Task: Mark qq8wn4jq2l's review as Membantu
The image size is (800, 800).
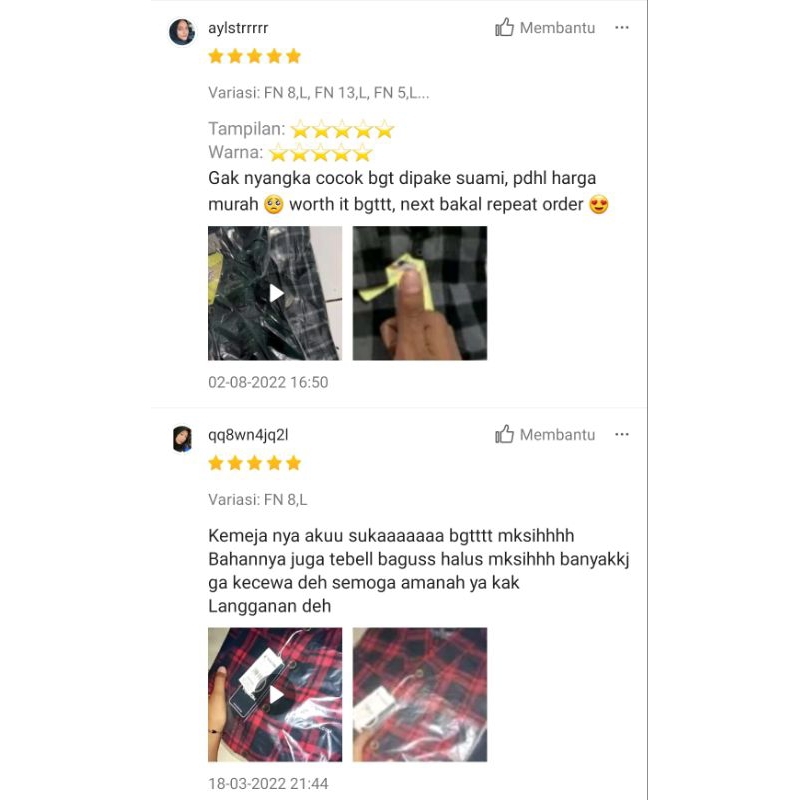Action: [545, 434]
